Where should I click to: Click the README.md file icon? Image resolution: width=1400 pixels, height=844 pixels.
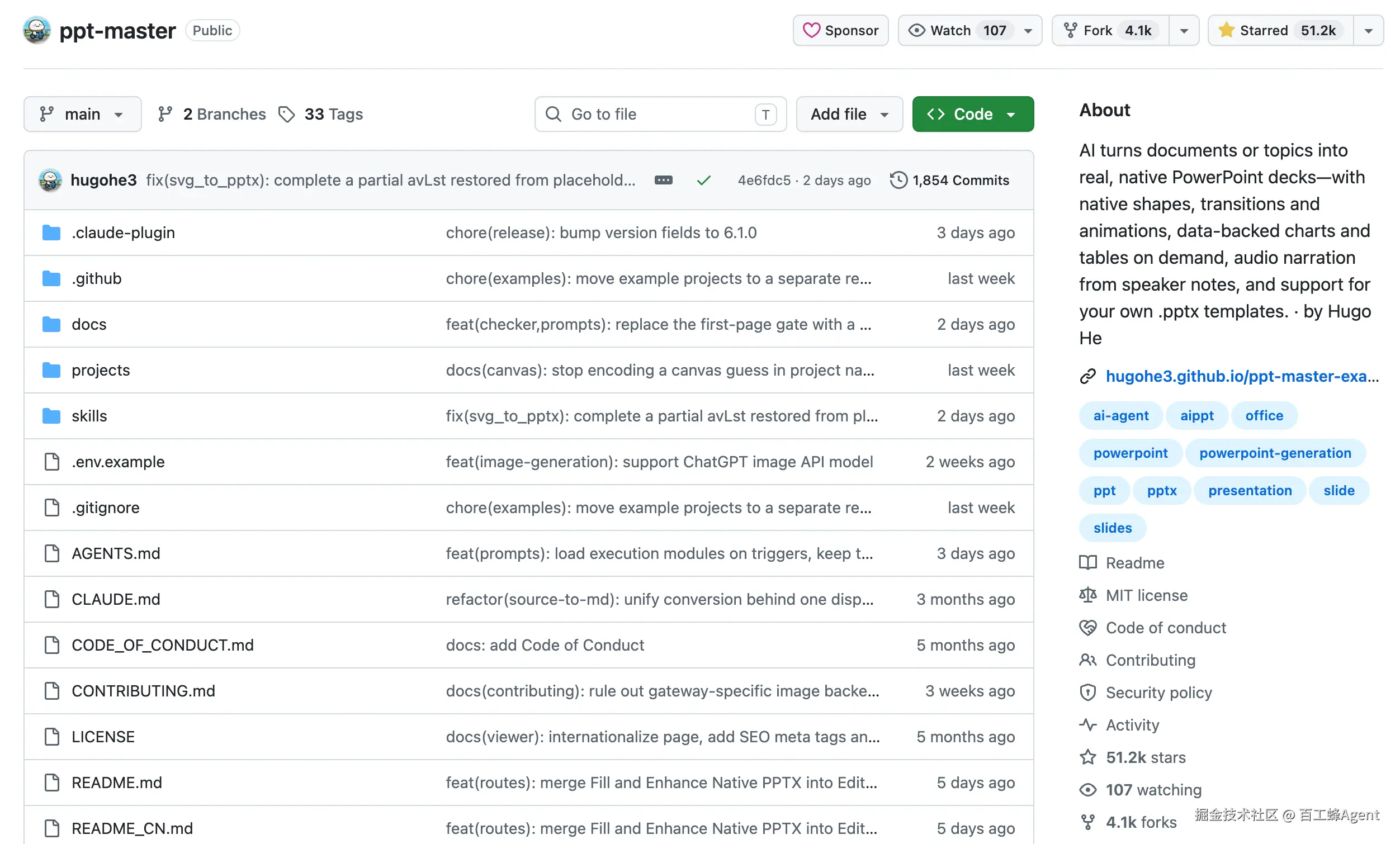click(51, 783)
